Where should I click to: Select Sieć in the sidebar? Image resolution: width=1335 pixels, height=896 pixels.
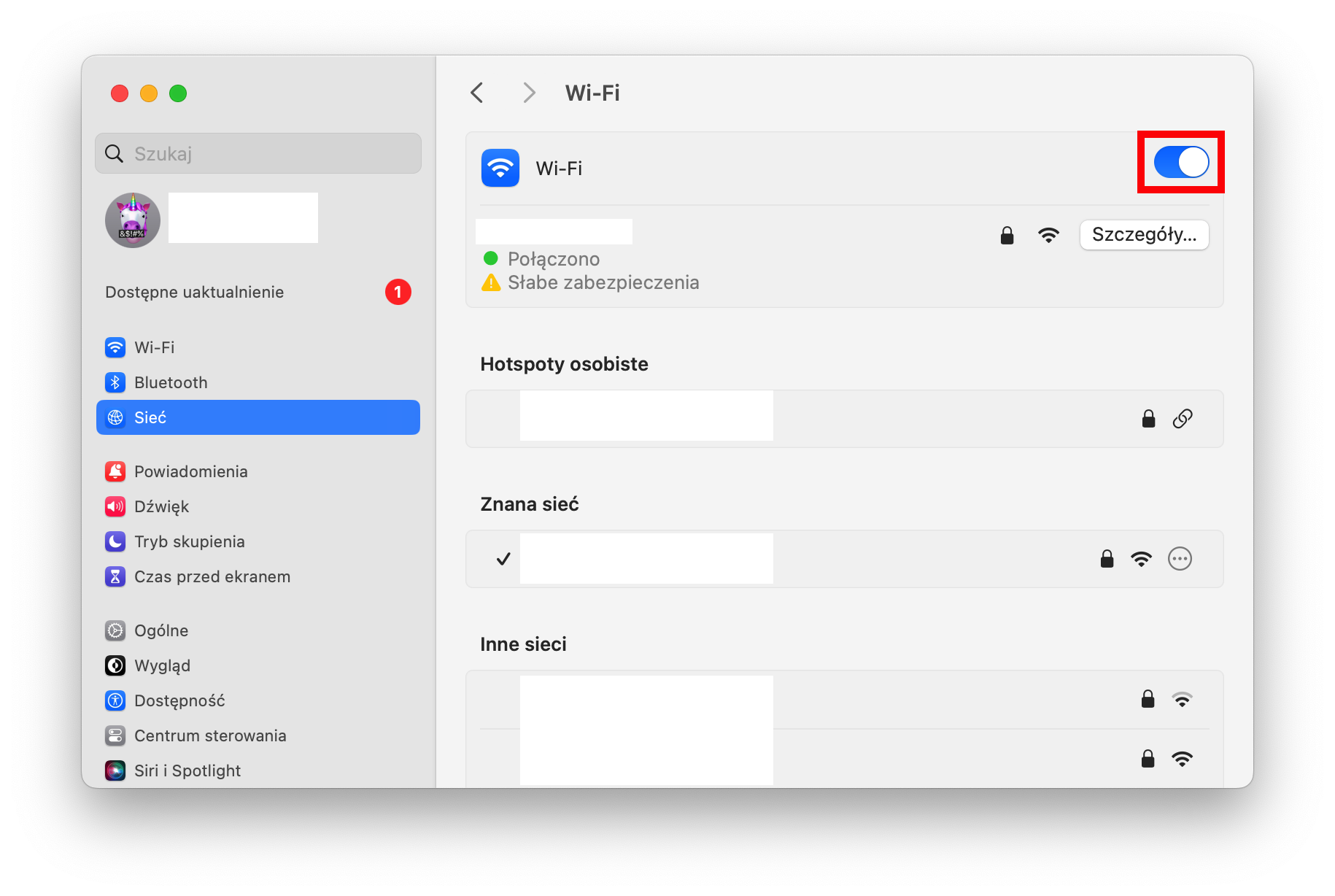click(x=258, y=417)
